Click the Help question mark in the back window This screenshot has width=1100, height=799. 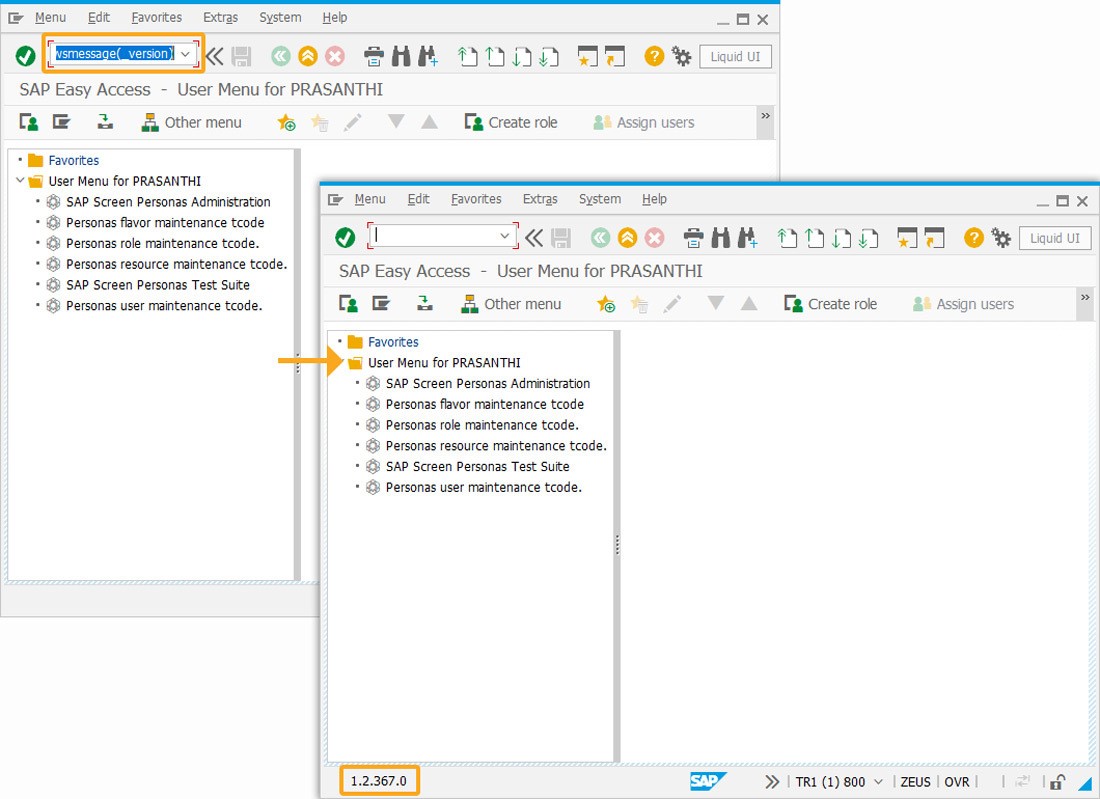[654, 56]
